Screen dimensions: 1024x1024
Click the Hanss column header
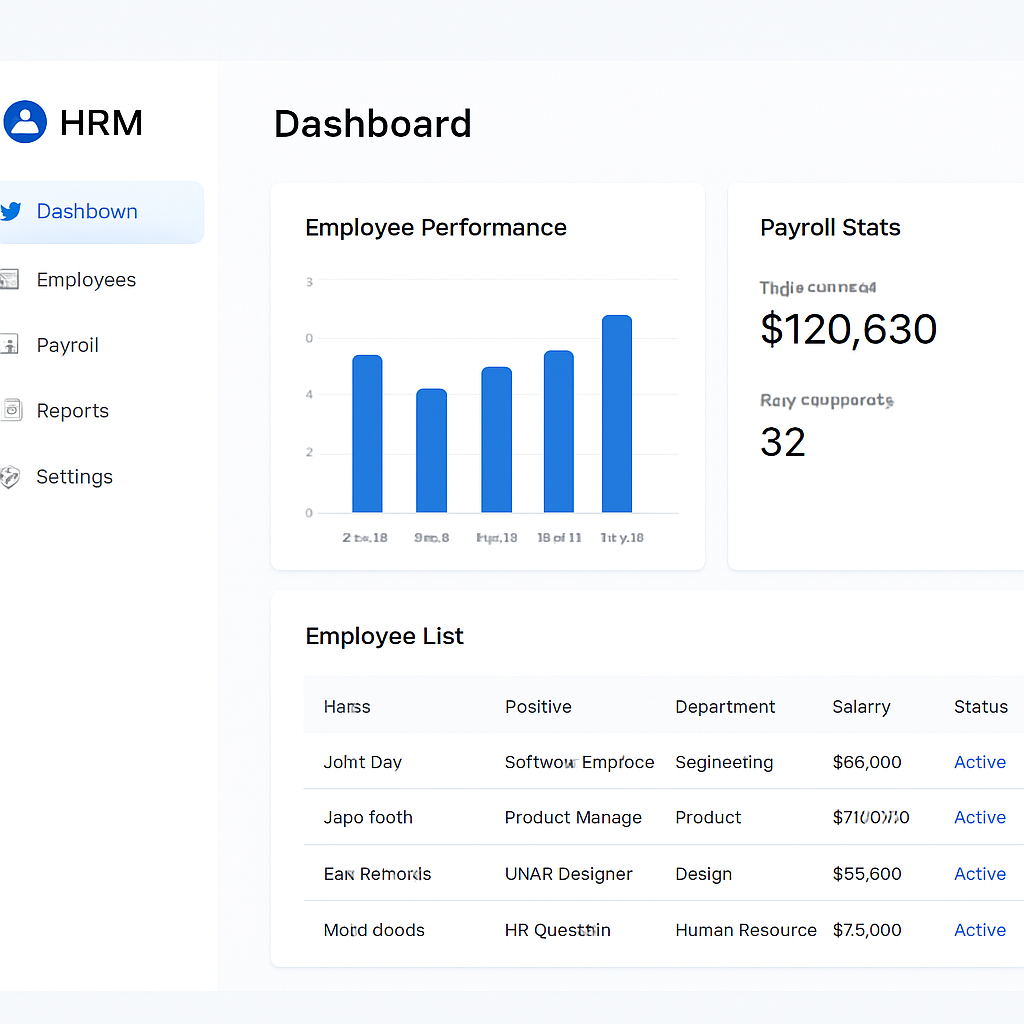coord(347,707)
